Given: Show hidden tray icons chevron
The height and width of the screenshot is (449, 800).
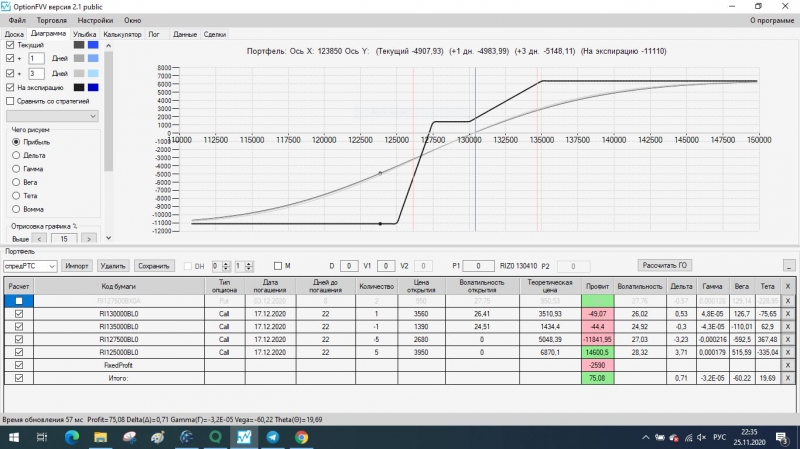Looking at the screenshot, I should tap(645, 437).
